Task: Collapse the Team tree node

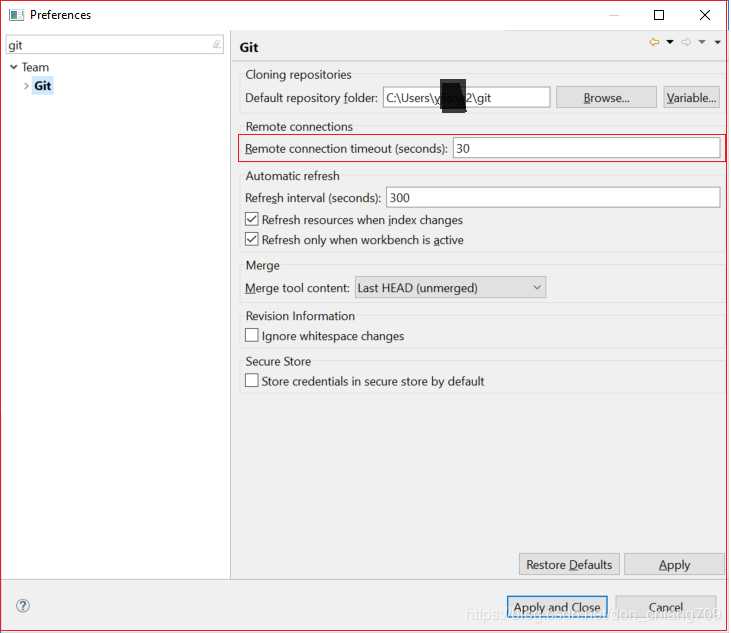Action: pyautogui.click(x=14, y=67)
